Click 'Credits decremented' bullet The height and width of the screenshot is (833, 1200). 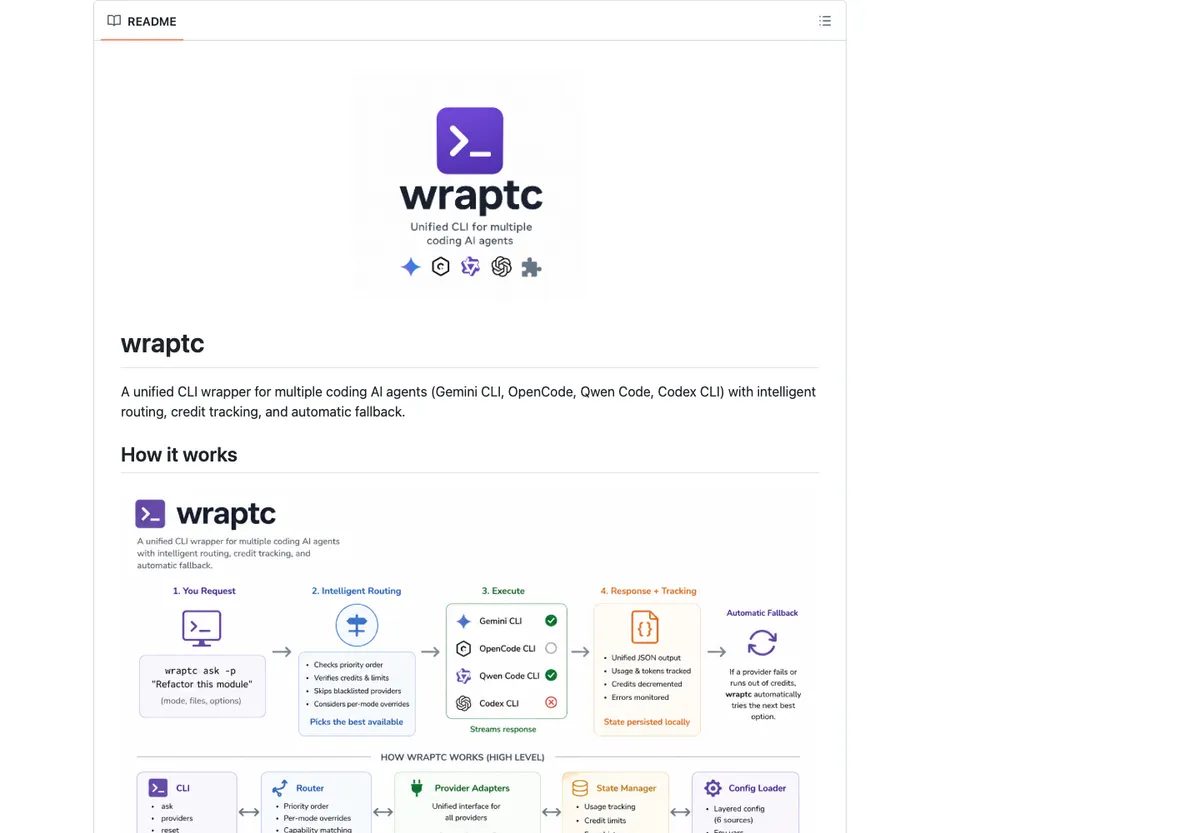[646, 684]
